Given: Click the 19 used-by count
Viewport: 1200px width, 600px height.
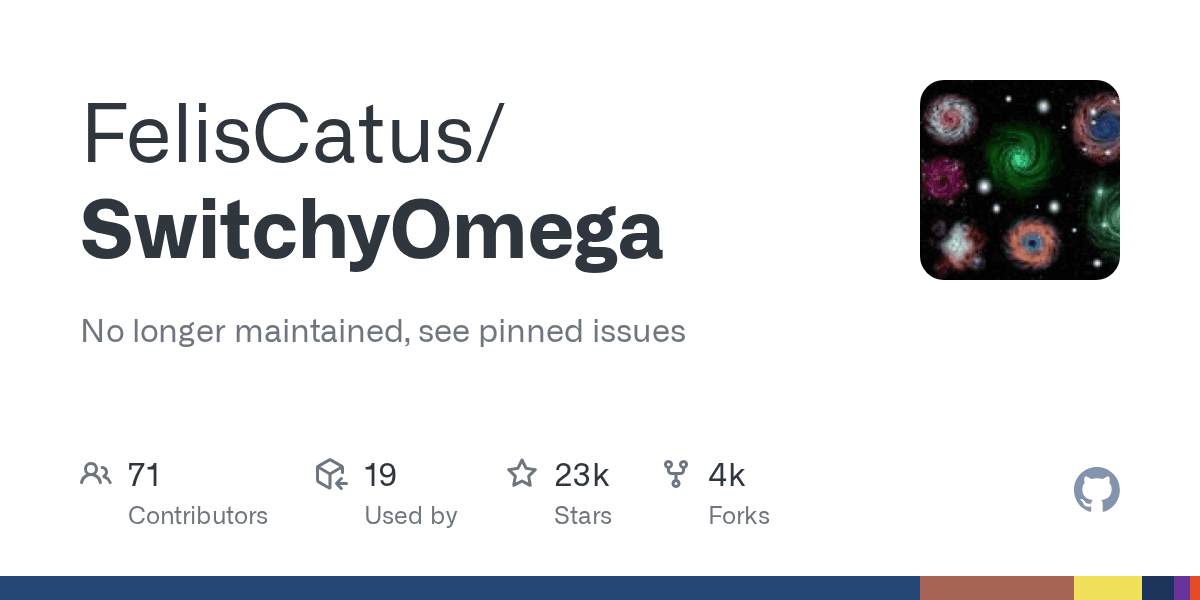Looking at the screenshot, I should (x=380, y=475).
